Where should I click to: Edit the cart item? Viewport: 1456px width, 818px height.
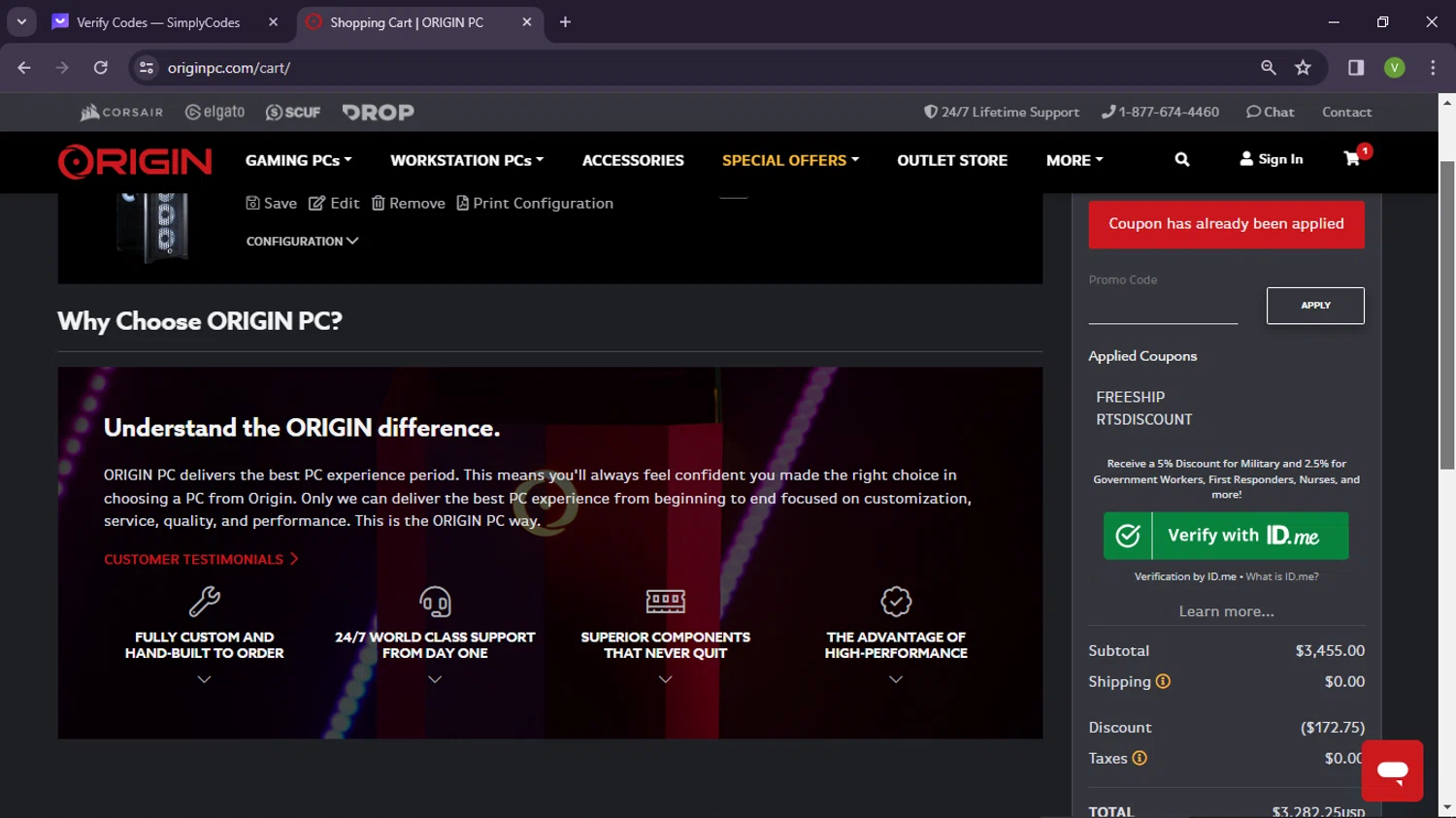point(334,203)
